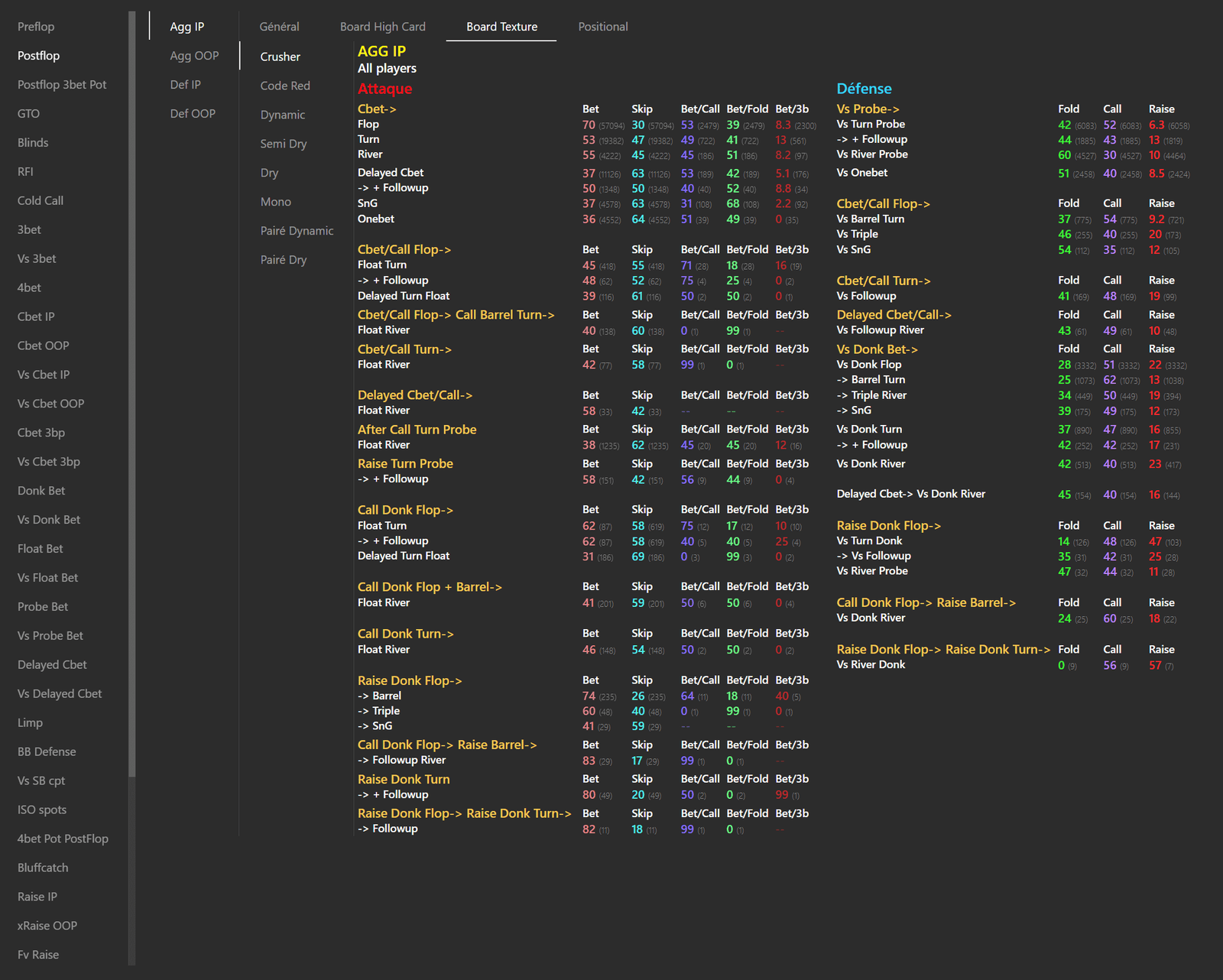Select the Mono board texture
Viewport: 1223px width, 980px height.
(275, 202)
